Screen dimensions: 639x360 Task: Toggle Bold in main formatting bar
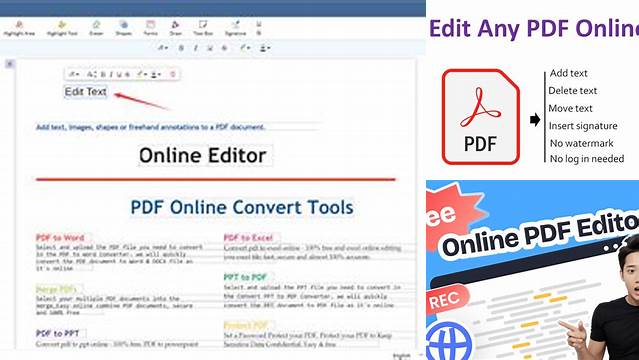click(x=181, y=48)
